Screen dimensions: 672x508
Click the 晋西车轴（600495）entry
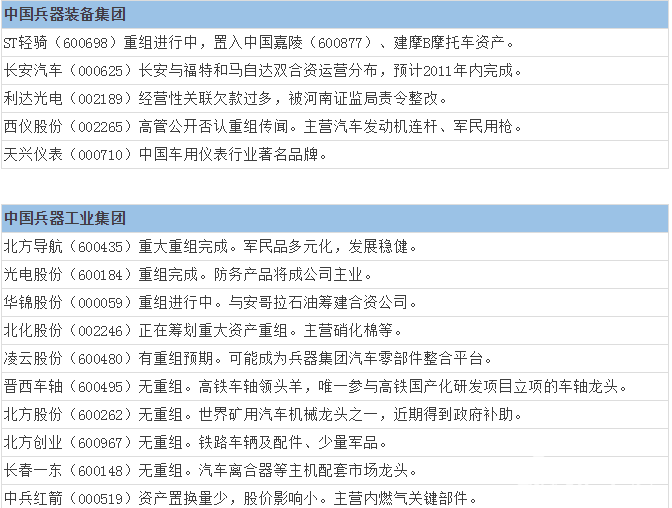[61, 386]
